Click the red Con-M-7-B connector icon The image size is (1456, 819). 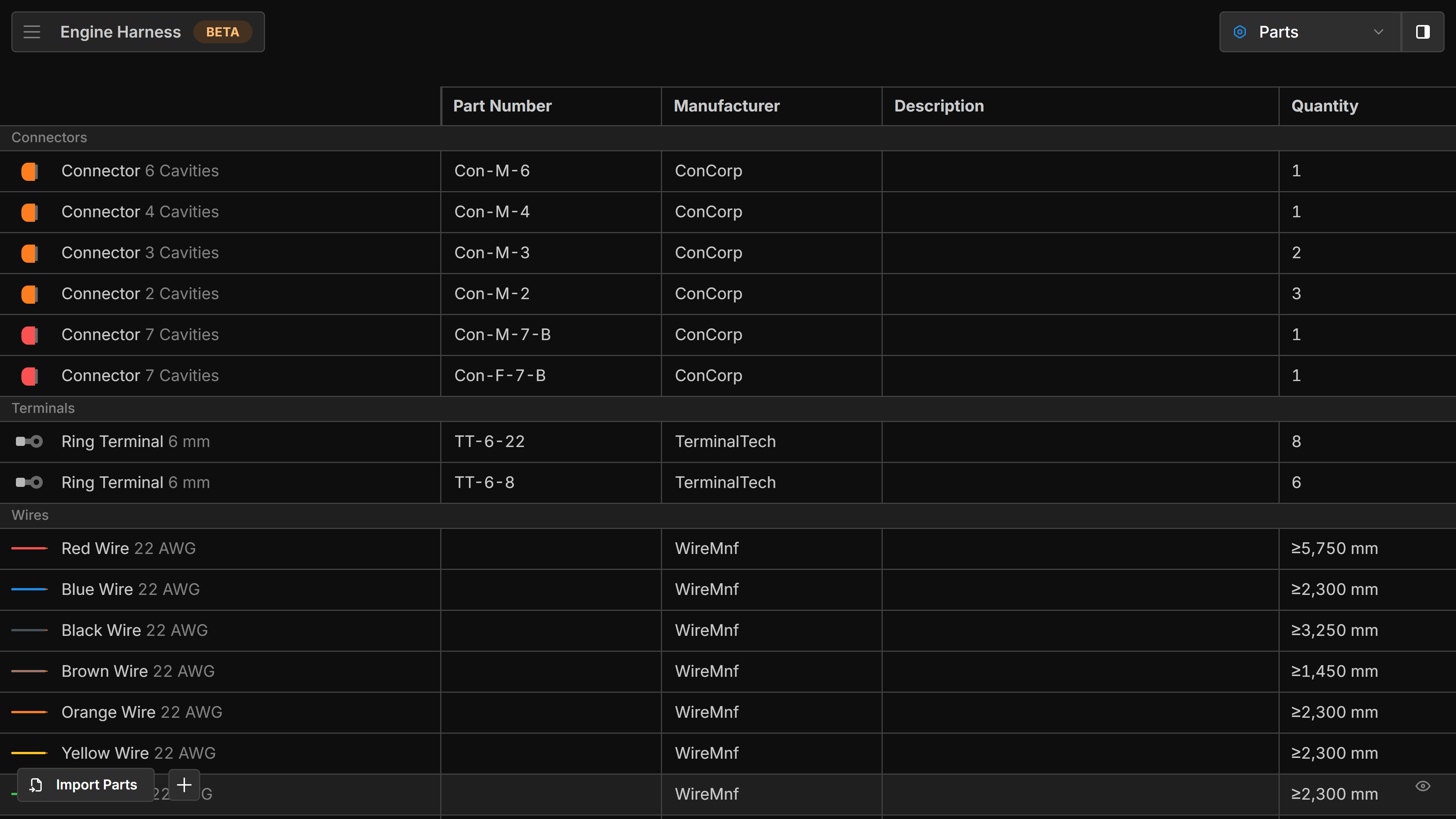(x=30, y=335)
